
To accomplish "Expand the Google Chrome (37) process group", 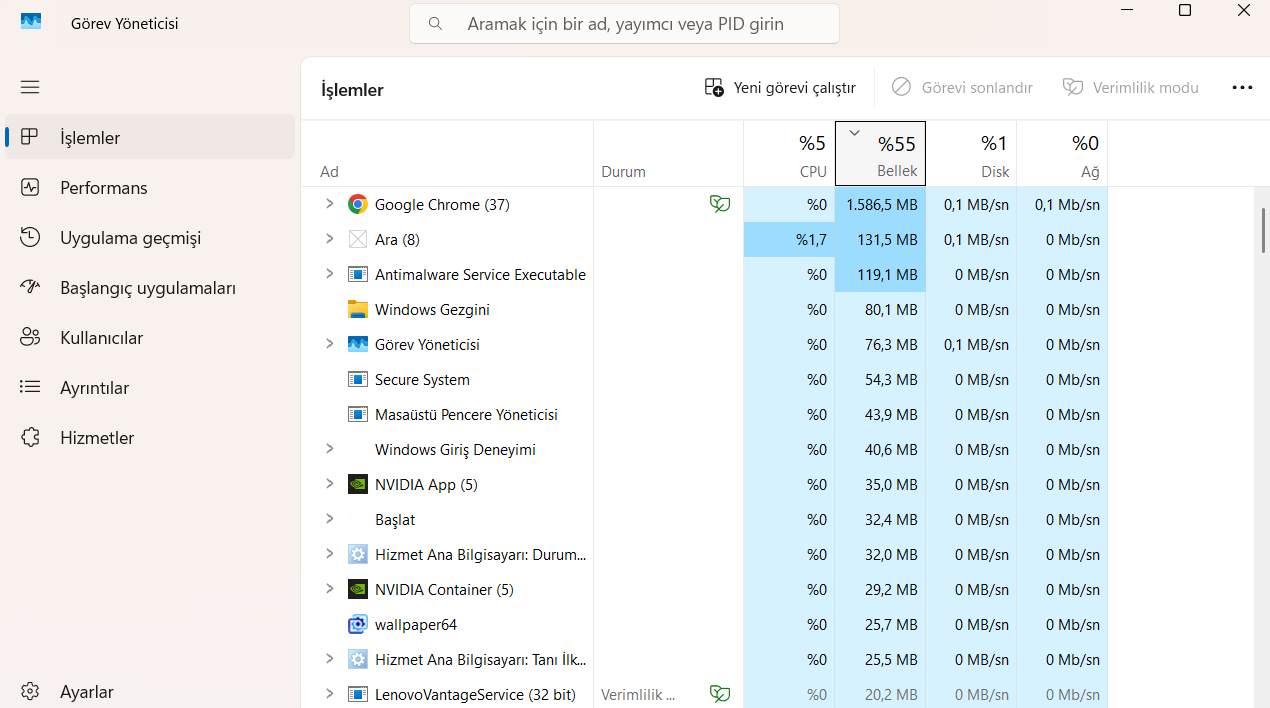I will point(329,204).
